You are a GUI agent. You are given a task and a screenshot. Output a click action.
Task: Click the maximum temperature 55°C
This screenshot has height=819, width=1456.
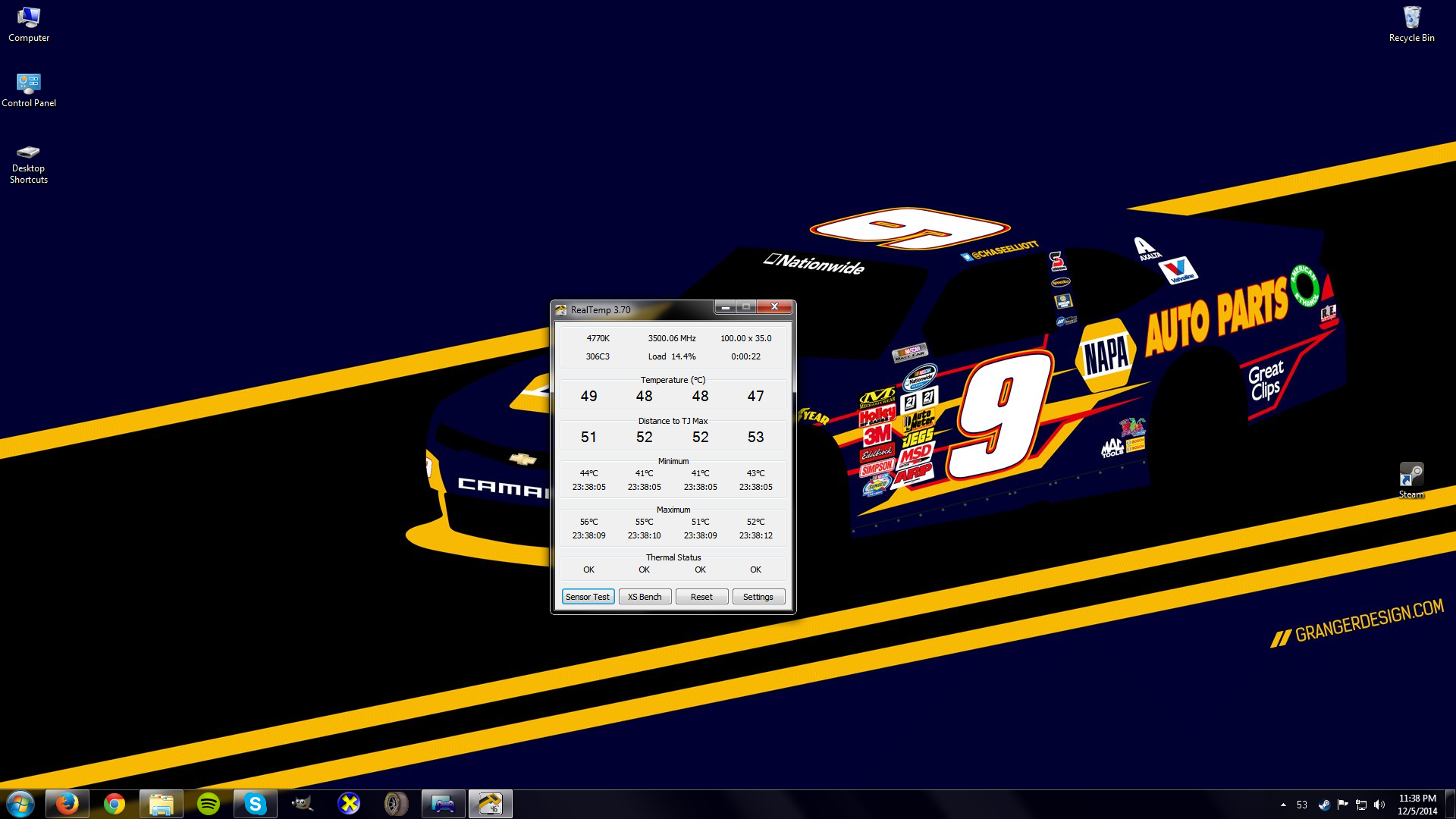click(644, 522)
